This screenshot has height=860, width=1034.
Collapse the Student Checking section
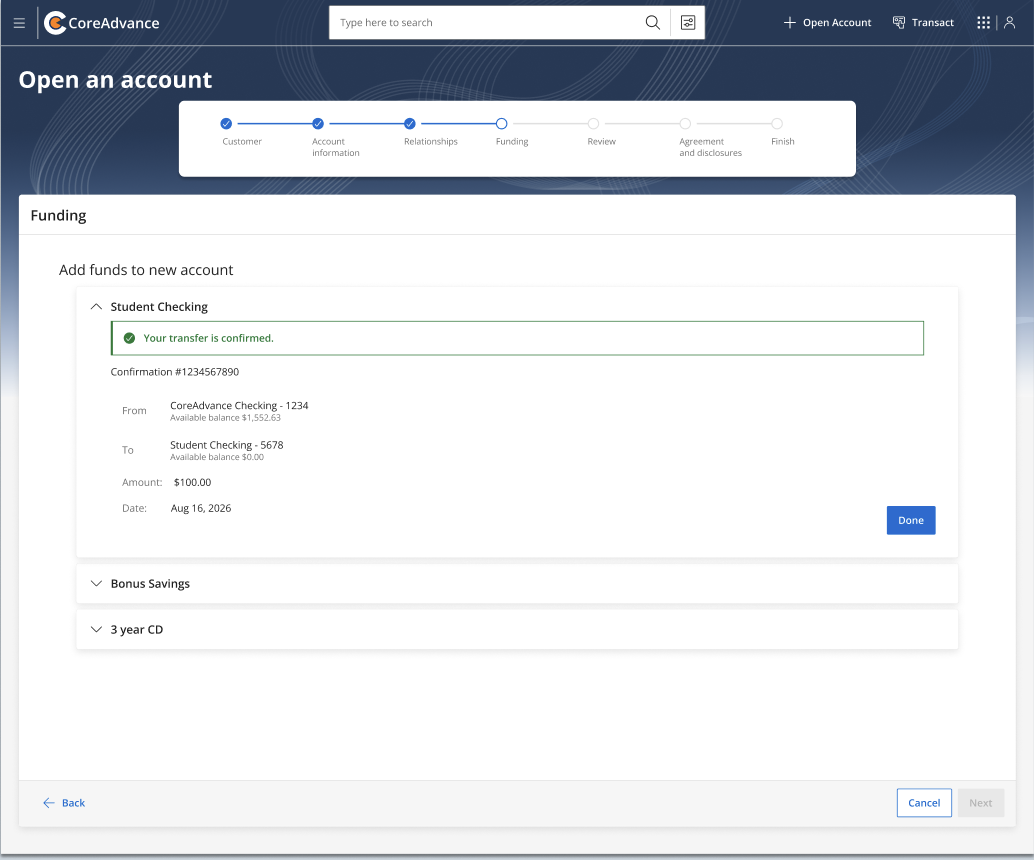click(96, 307)
